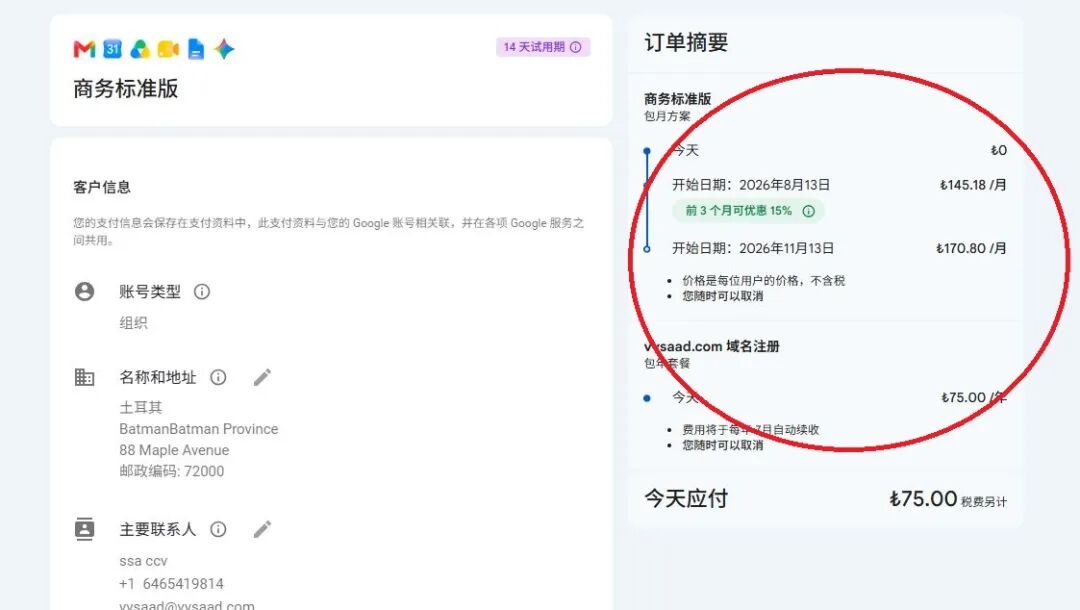Click the Google Meet icon
Screen dimensions: 1080x610
click(168, 49)
